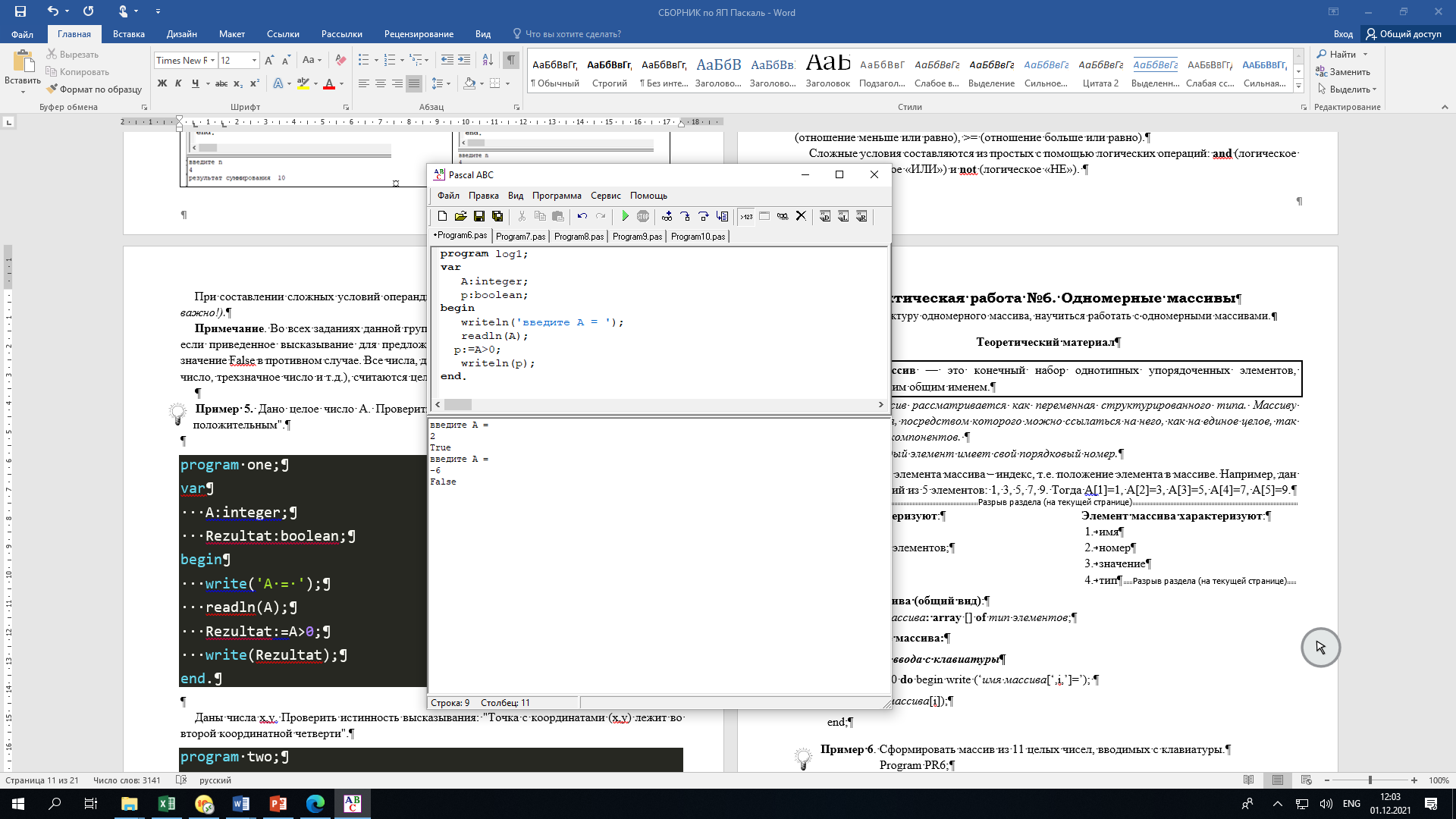Viewport: 1456px width, 819px height.
Task: Toggle align right in Word
Action: 397,83
